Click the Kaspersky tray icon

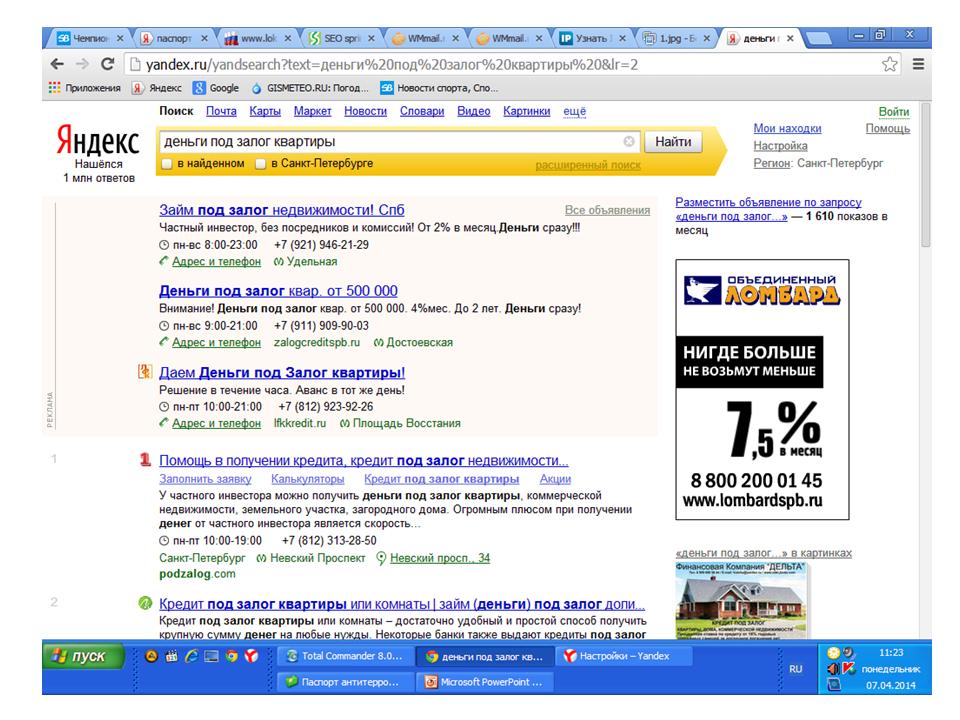pyautogui.click(x=848, y=669)
